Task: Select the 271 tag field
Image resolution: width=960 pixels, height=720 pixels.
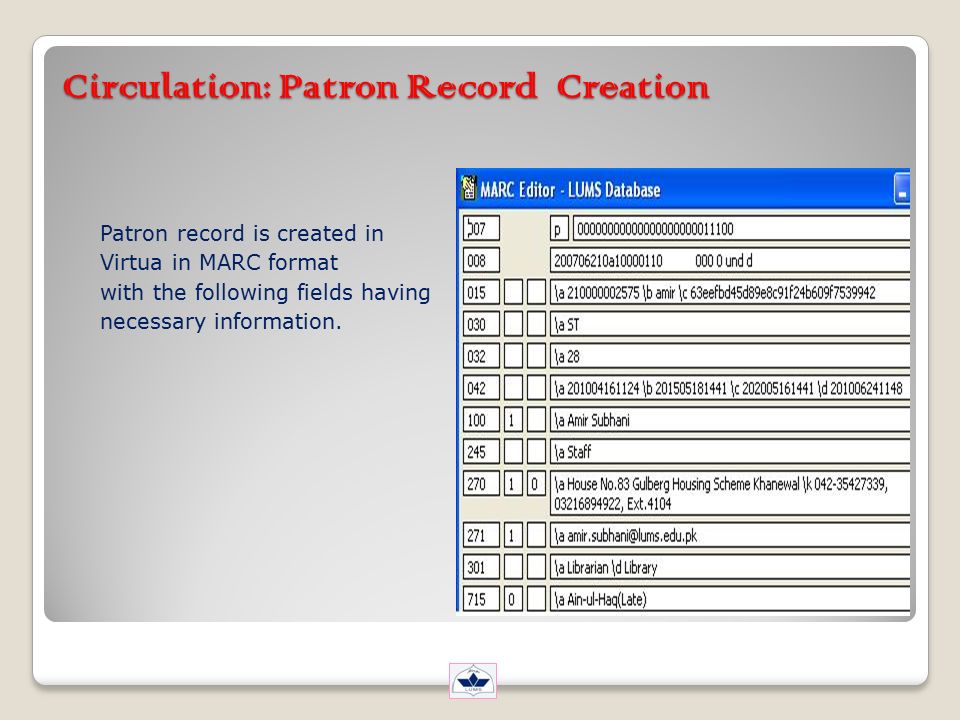Action: click(x=481, y=535)
